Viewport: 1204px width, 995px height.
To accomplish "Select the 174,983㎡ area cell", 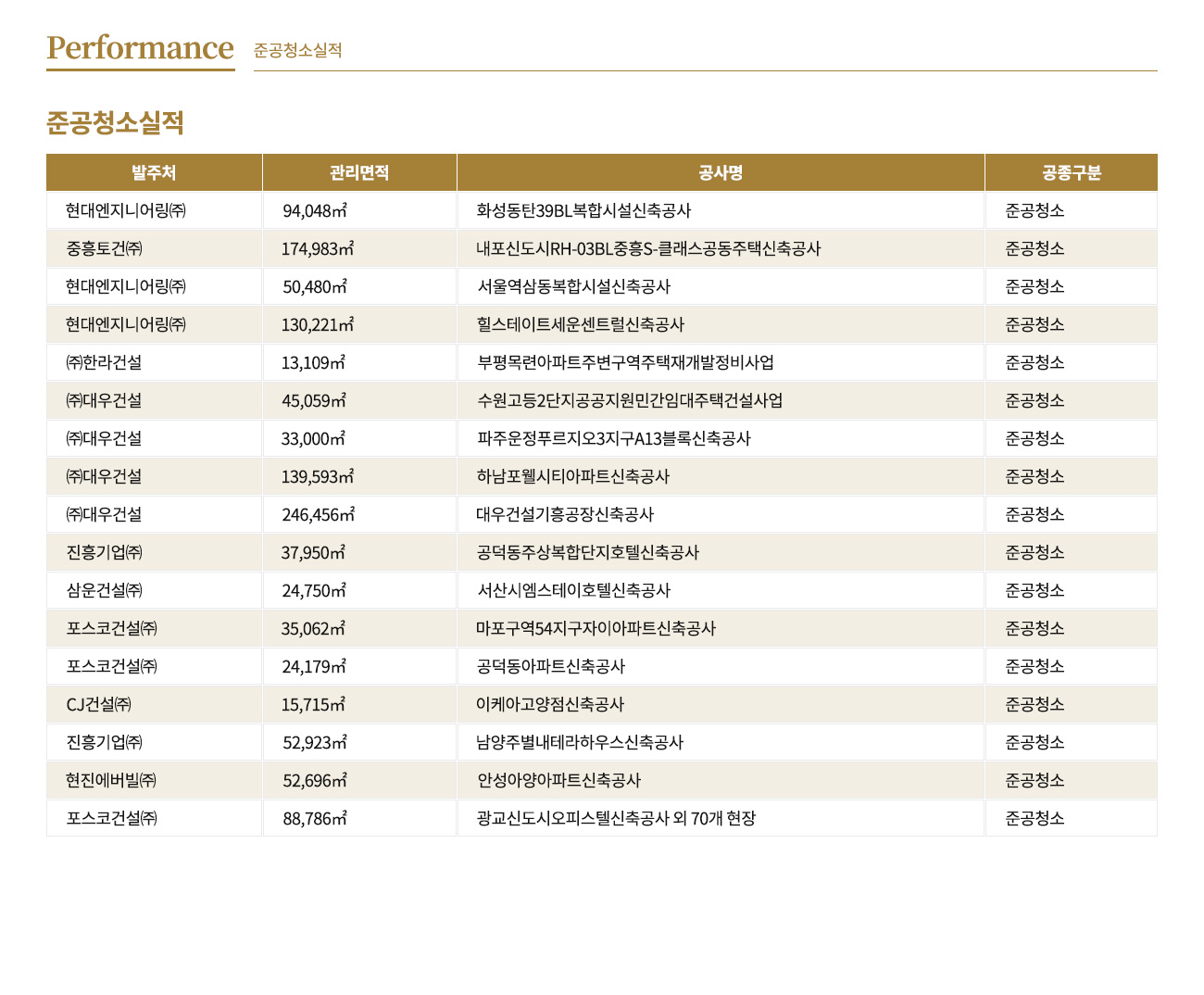I will pyautogui.click(x=318, y=249).
